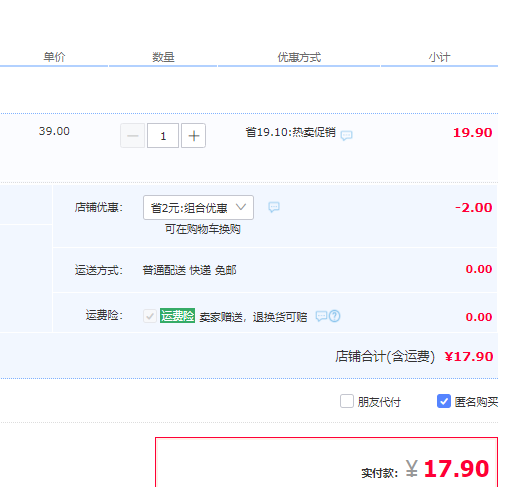
Task: Uncheck the 匿名购买 checkbox
Action: pos(444,401)
